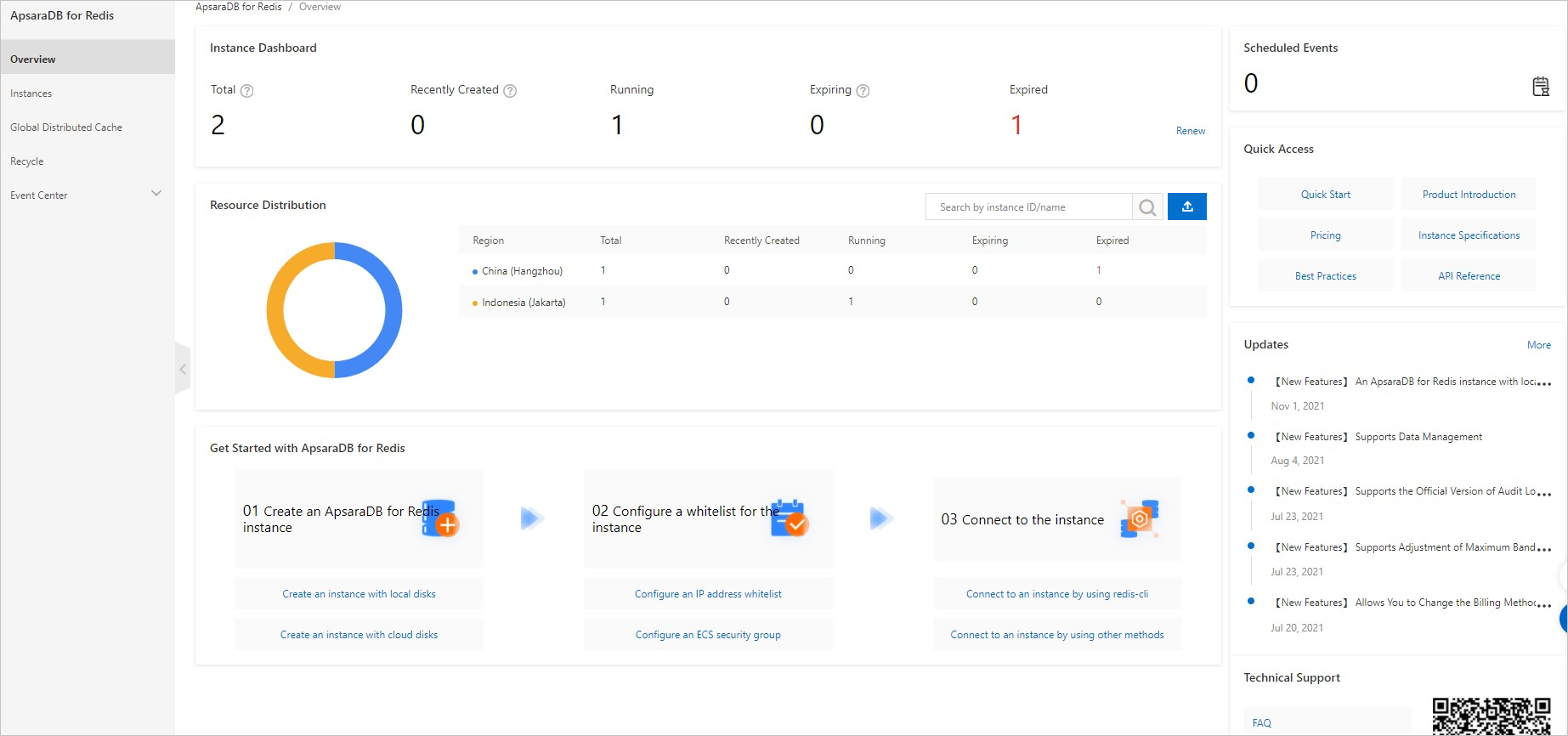The image size is (1568, 736).
Task: Open Best Practices
Action: [1325, 276]
